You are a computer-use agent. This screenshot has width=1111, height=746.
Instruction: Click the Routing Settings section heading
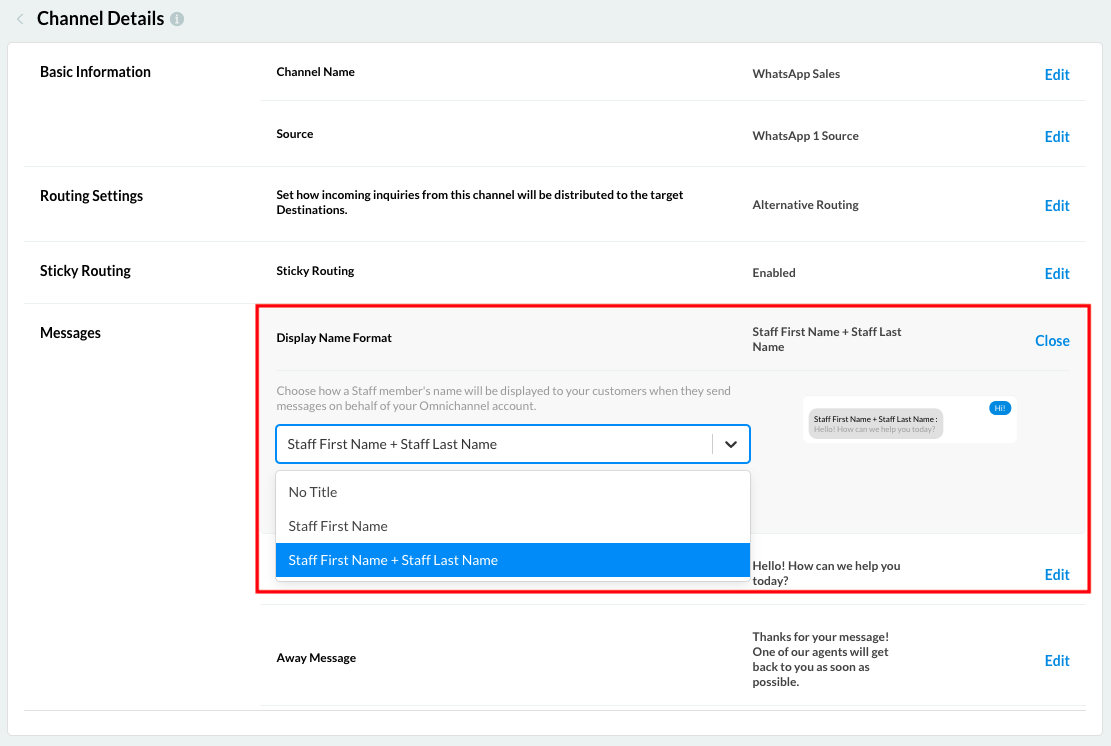click(x=91, y=196)
